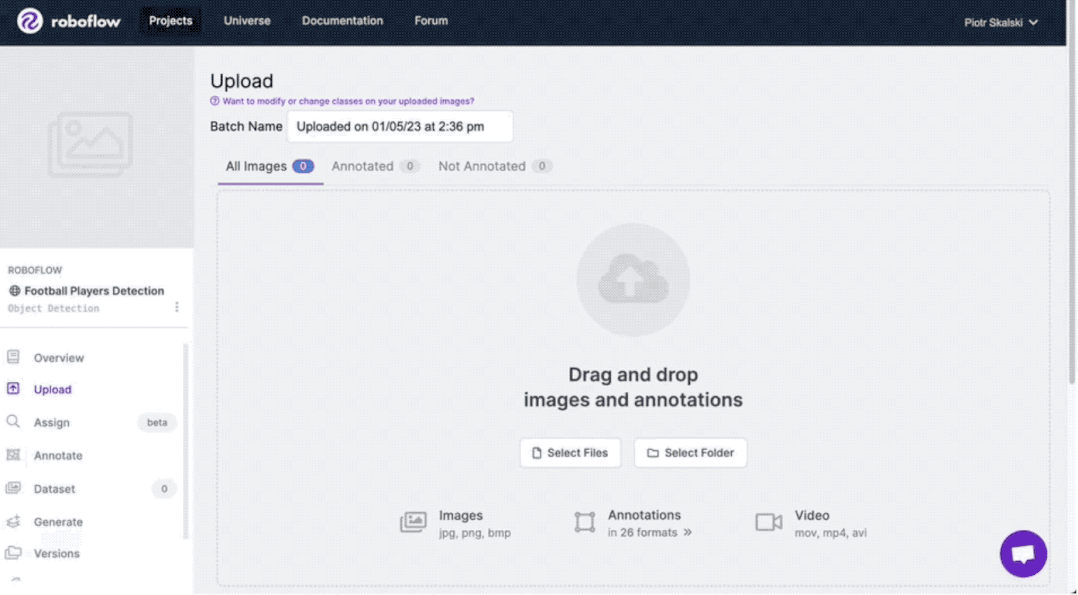Click the Object Detection project type text
Image resolution: width=1078 pixels, height=595 pixels.
coord(54,308)
